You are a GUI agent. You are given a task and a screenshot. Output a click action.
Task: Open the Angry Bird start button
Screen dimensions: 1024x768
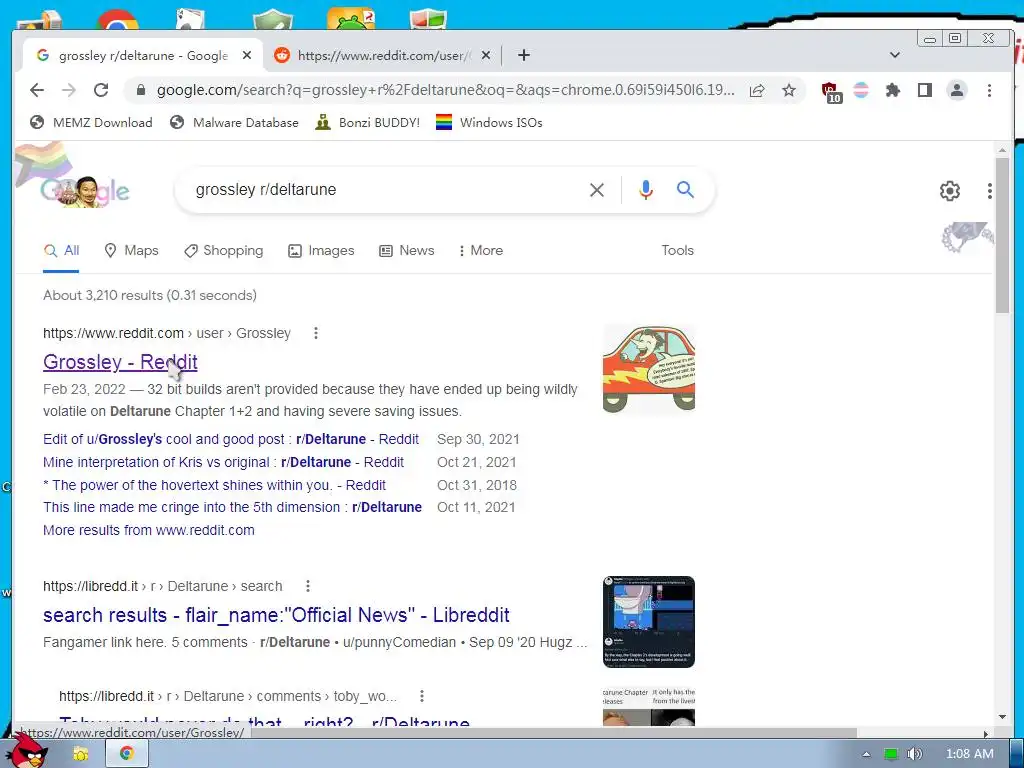tap(26, 751)
